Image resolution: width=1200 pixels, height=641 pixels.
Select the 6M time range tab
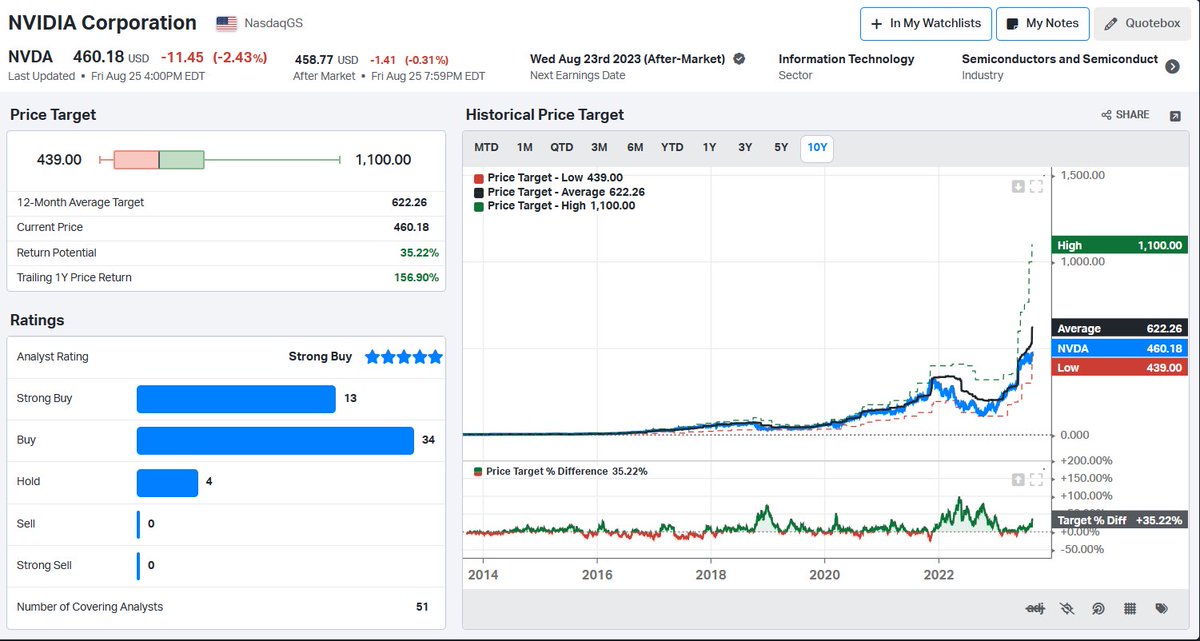(x=635, y=148)
